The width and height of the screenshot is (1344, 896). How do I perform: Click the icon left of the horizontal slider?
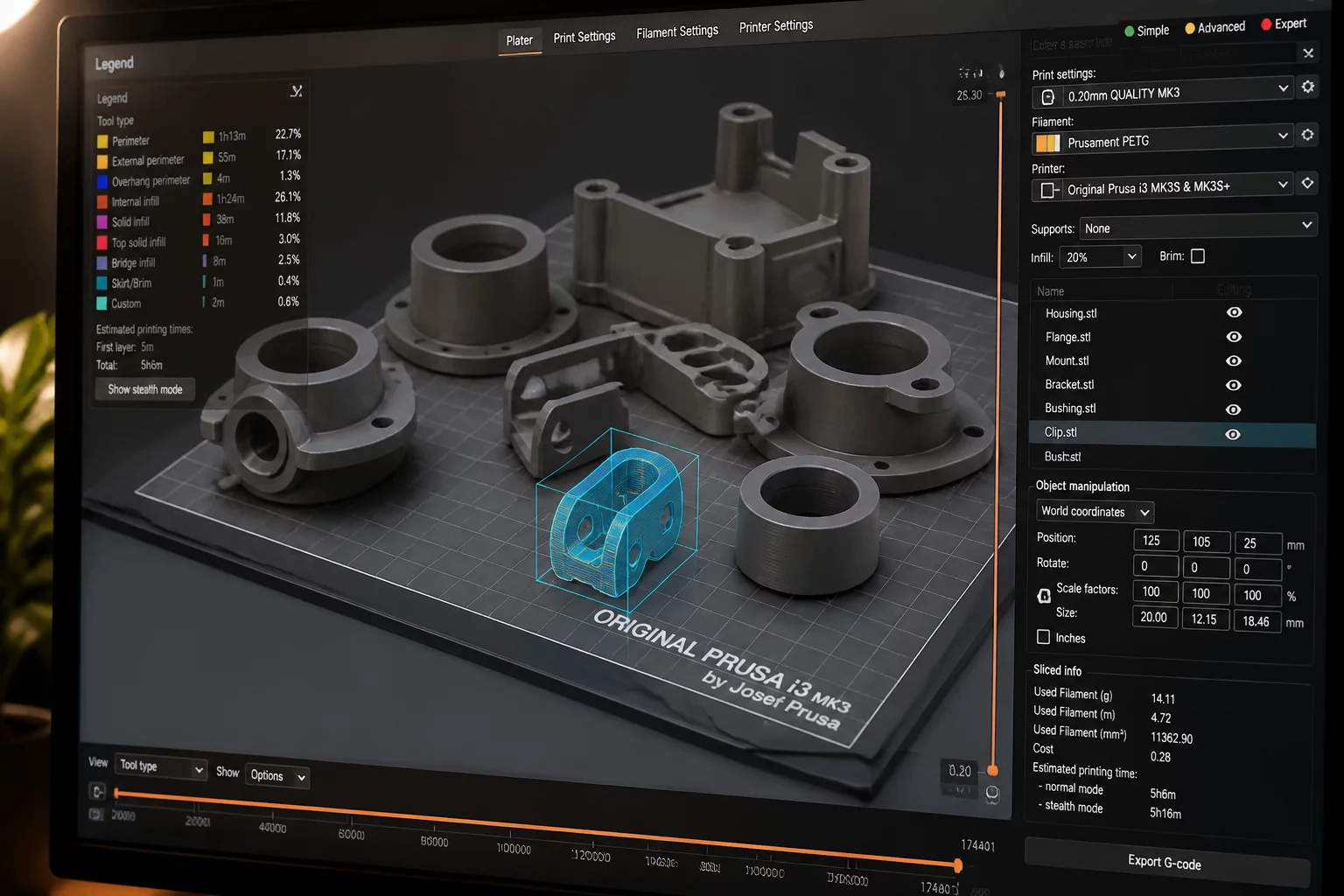point(97,792)
